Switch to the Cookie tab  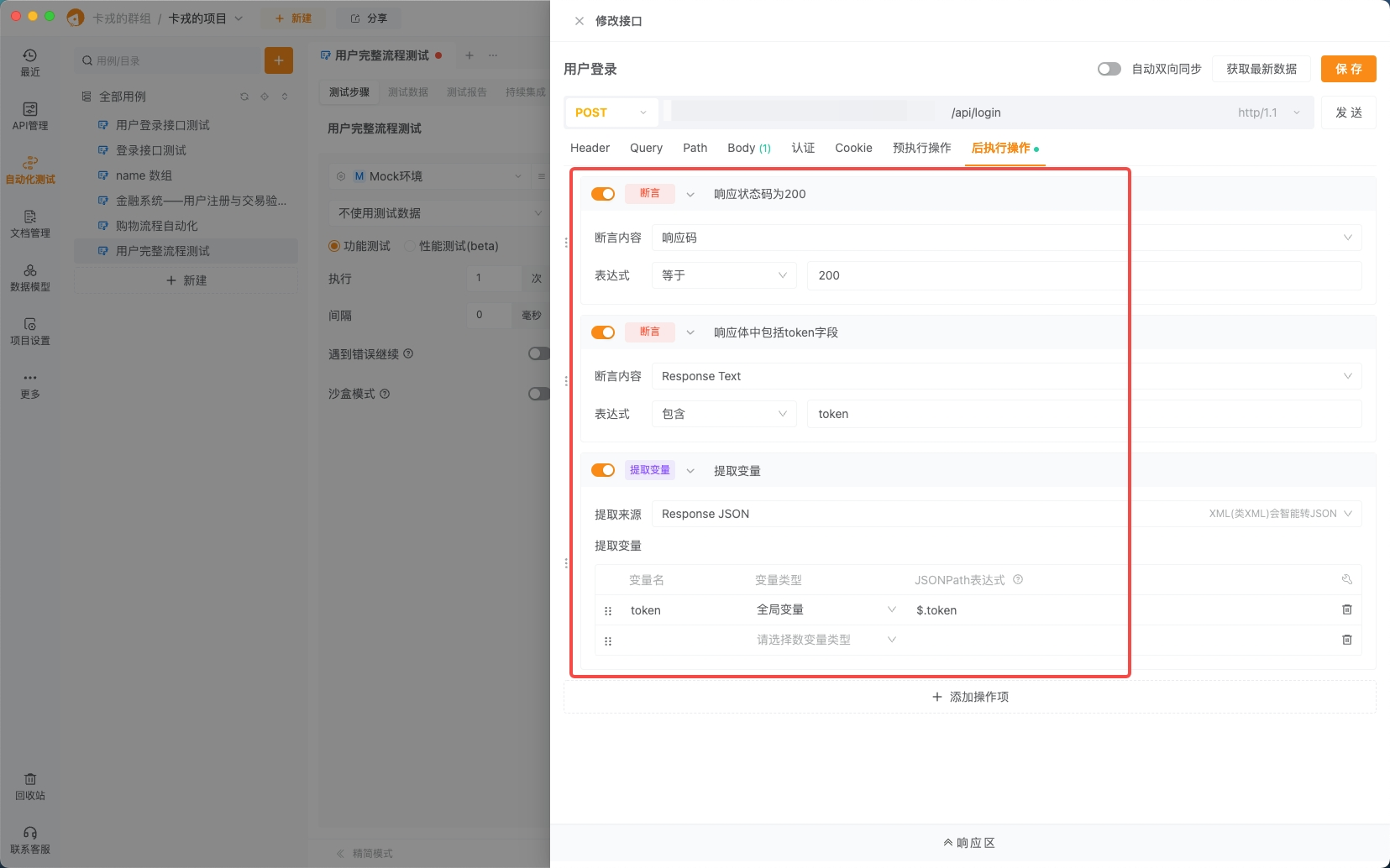(x=853, y=148)
